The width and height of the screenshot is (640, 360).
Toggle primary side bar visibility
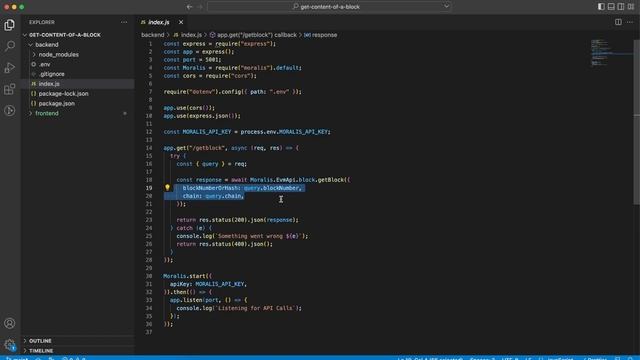pyautogui.click(x=601, y=7)
